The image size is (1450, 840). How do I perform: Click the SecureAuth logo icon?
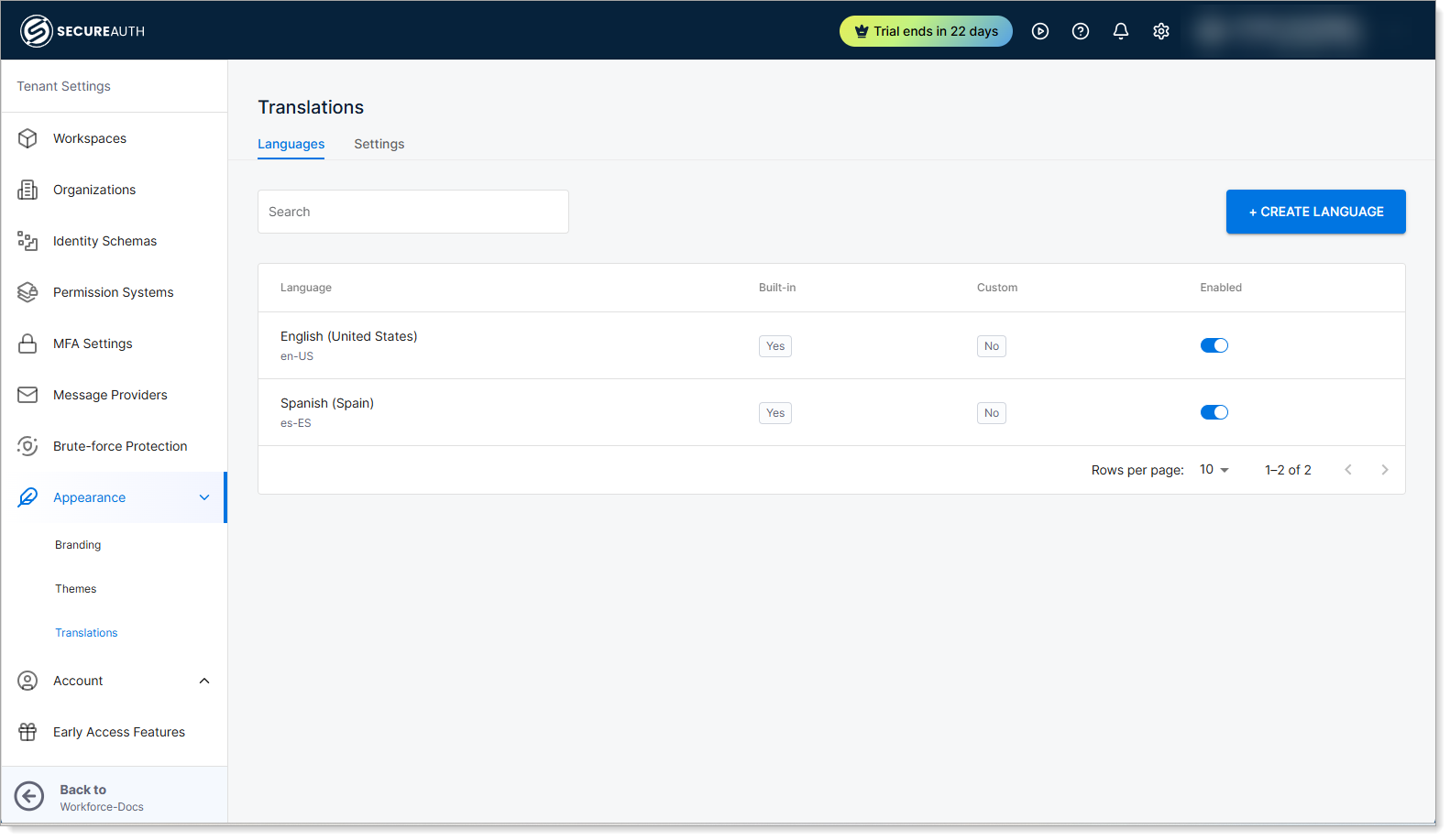coord(36,31)
